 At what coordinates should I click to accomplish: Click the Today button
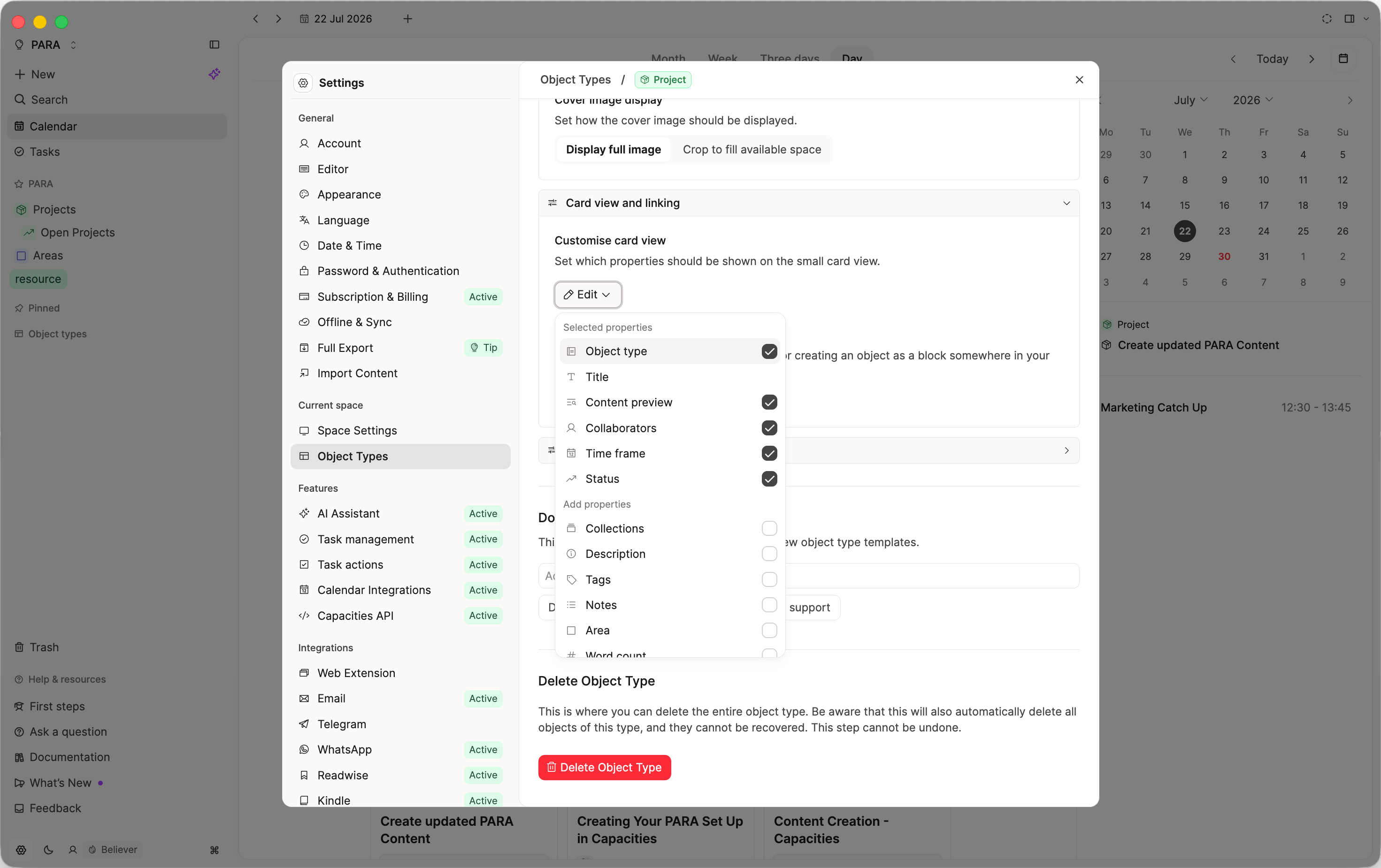point(1272,59)
